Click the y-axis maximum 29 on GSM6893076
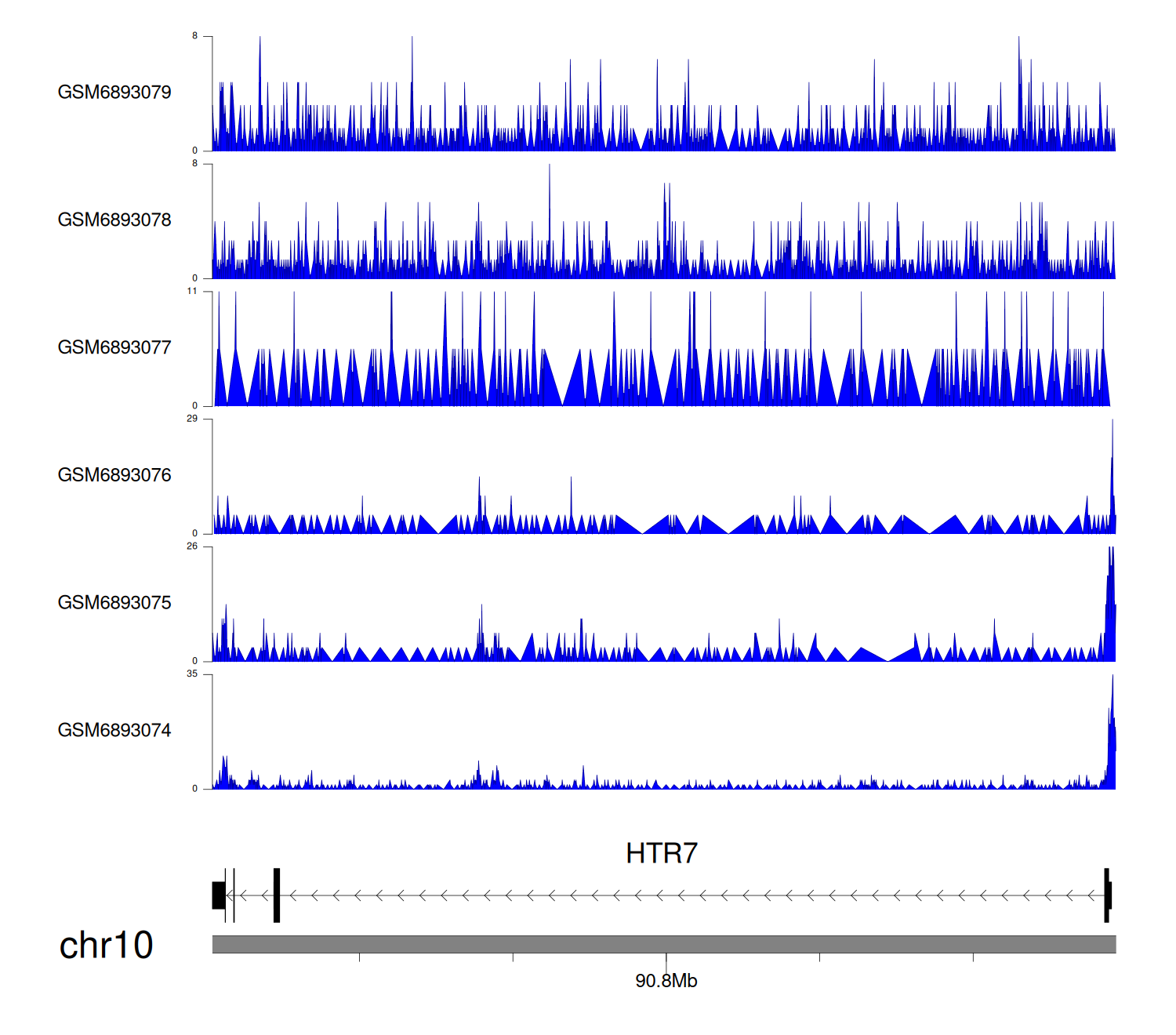1176x1035 pixels. click(192, 419)
